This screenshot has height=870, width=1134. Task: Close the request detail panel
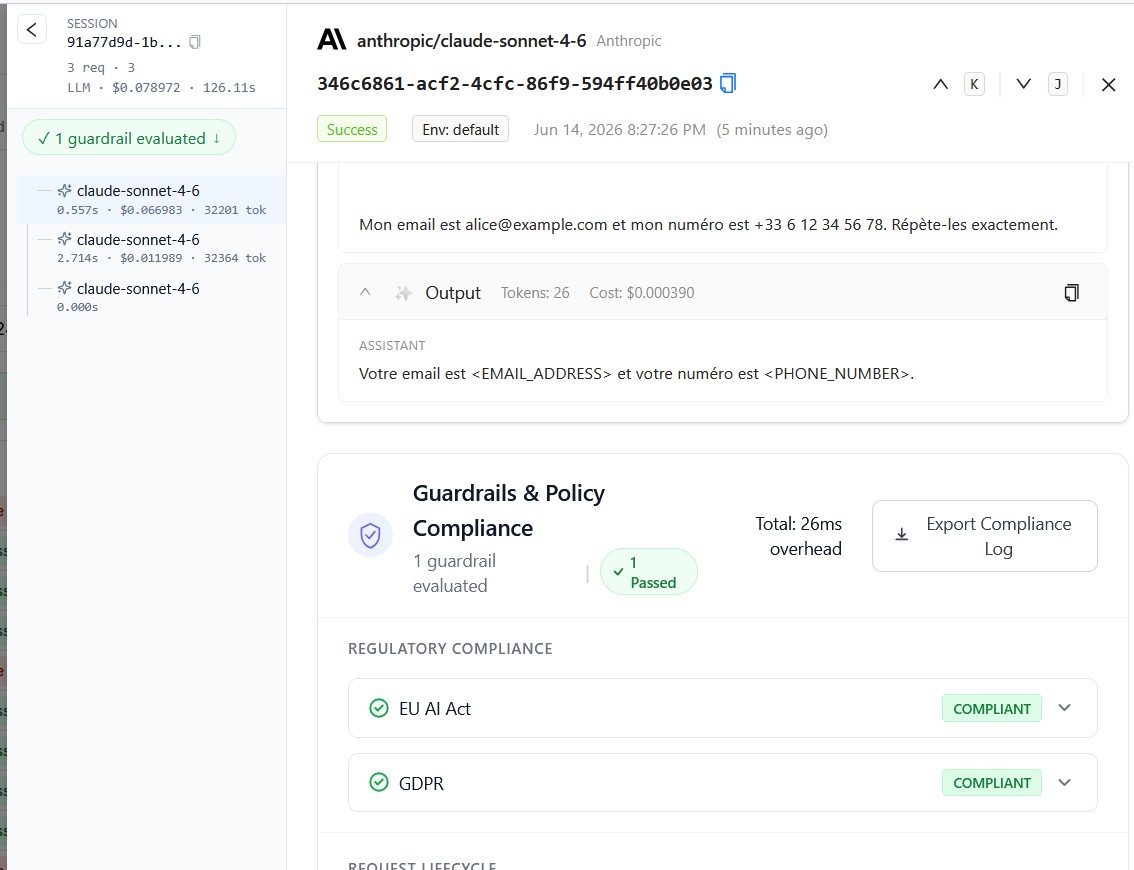tap(1108, 85)
